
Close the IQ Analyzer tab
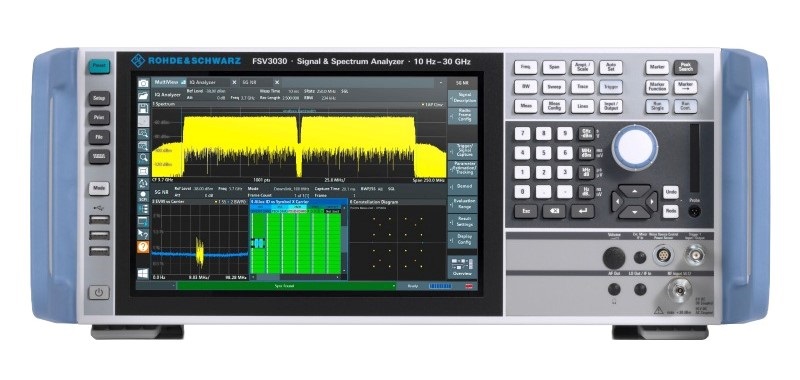[x=234, y=82]
